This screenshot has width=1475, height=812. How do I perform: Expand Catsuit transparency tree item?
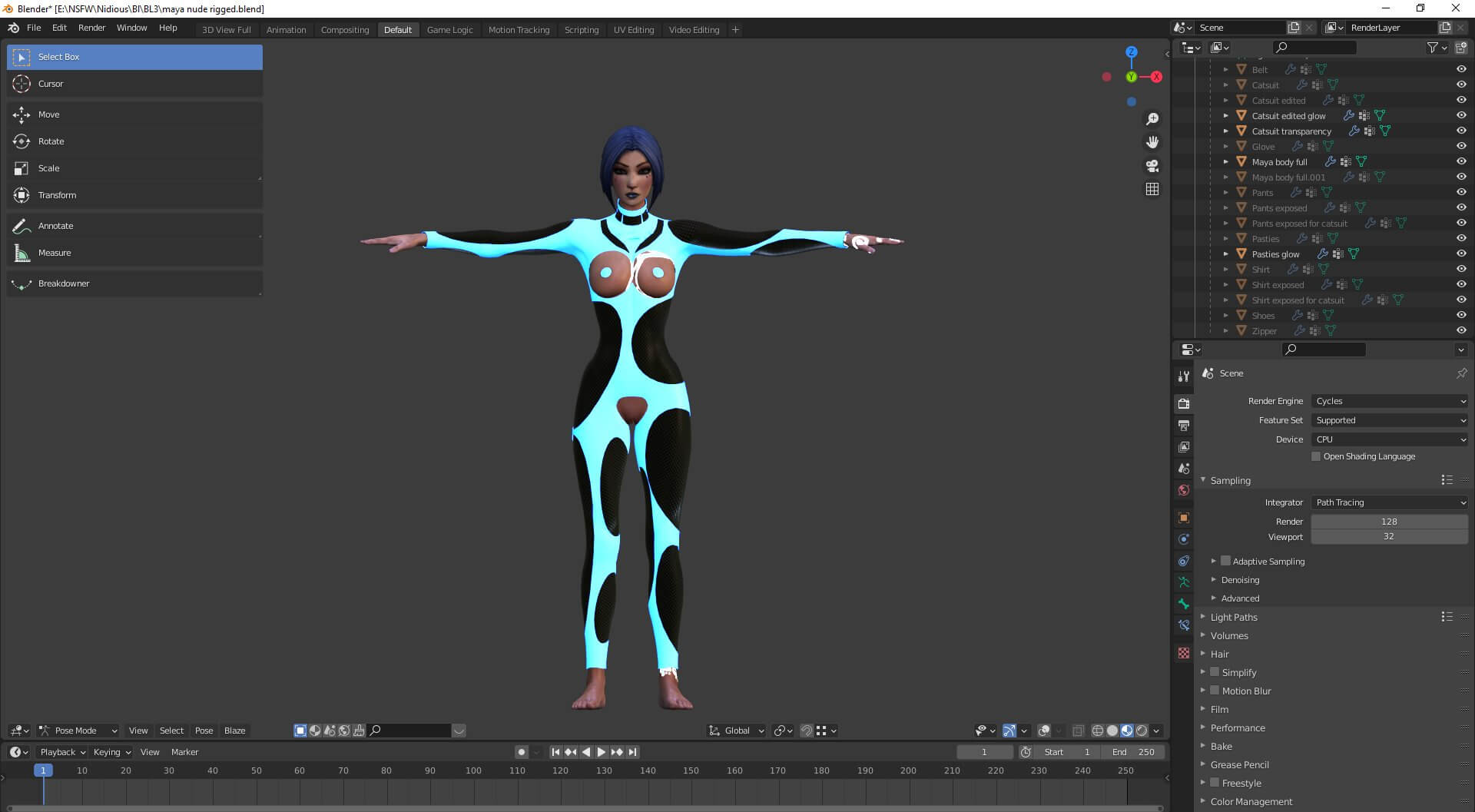(1226, 131)
